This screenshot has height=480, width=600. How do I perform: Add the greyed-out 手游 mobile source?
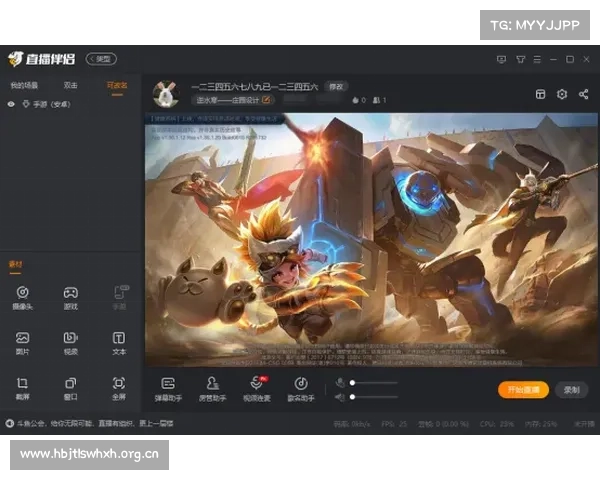[119, 297]
